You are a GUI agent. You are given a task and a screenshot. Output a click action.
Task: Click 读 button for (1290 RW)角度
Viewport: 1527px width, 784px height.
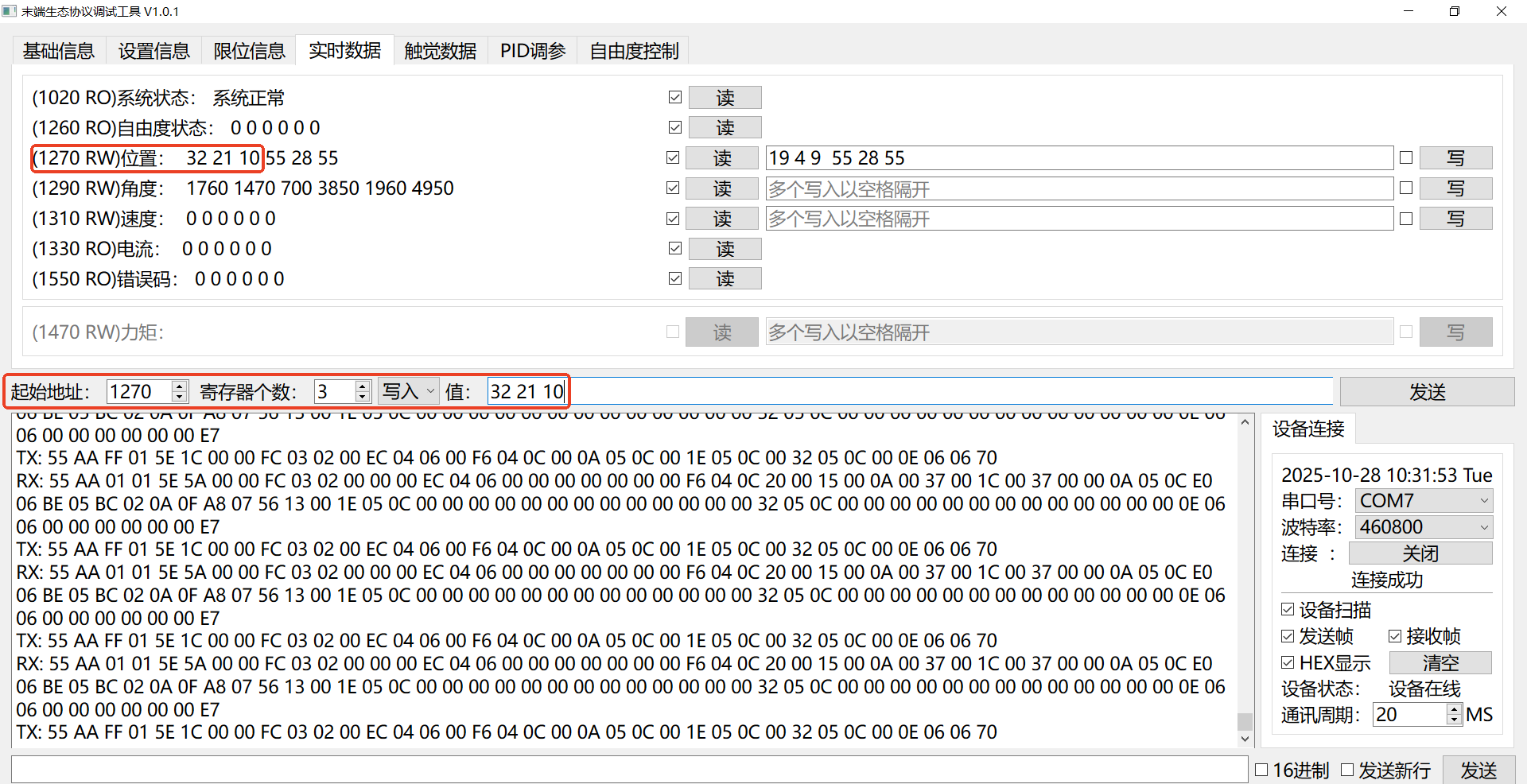coord(722,188)
